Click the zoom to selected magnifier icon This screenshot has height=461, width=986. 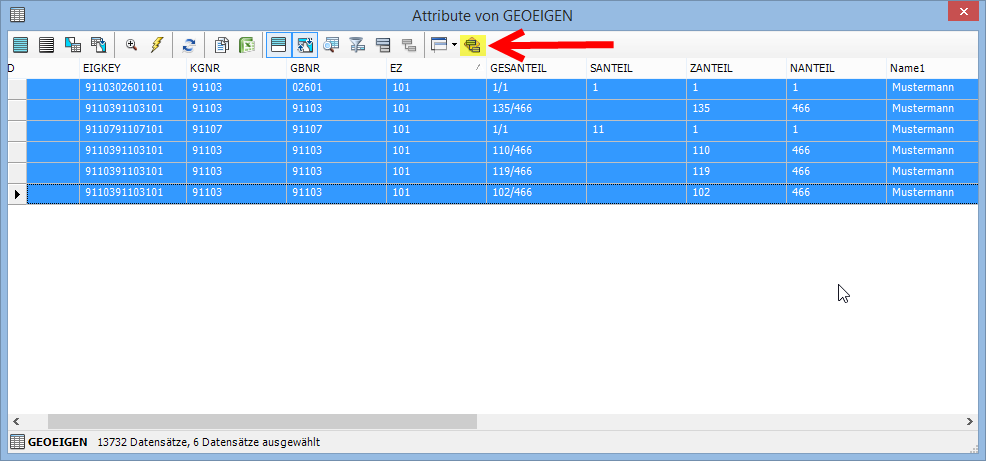pos(131,45)
